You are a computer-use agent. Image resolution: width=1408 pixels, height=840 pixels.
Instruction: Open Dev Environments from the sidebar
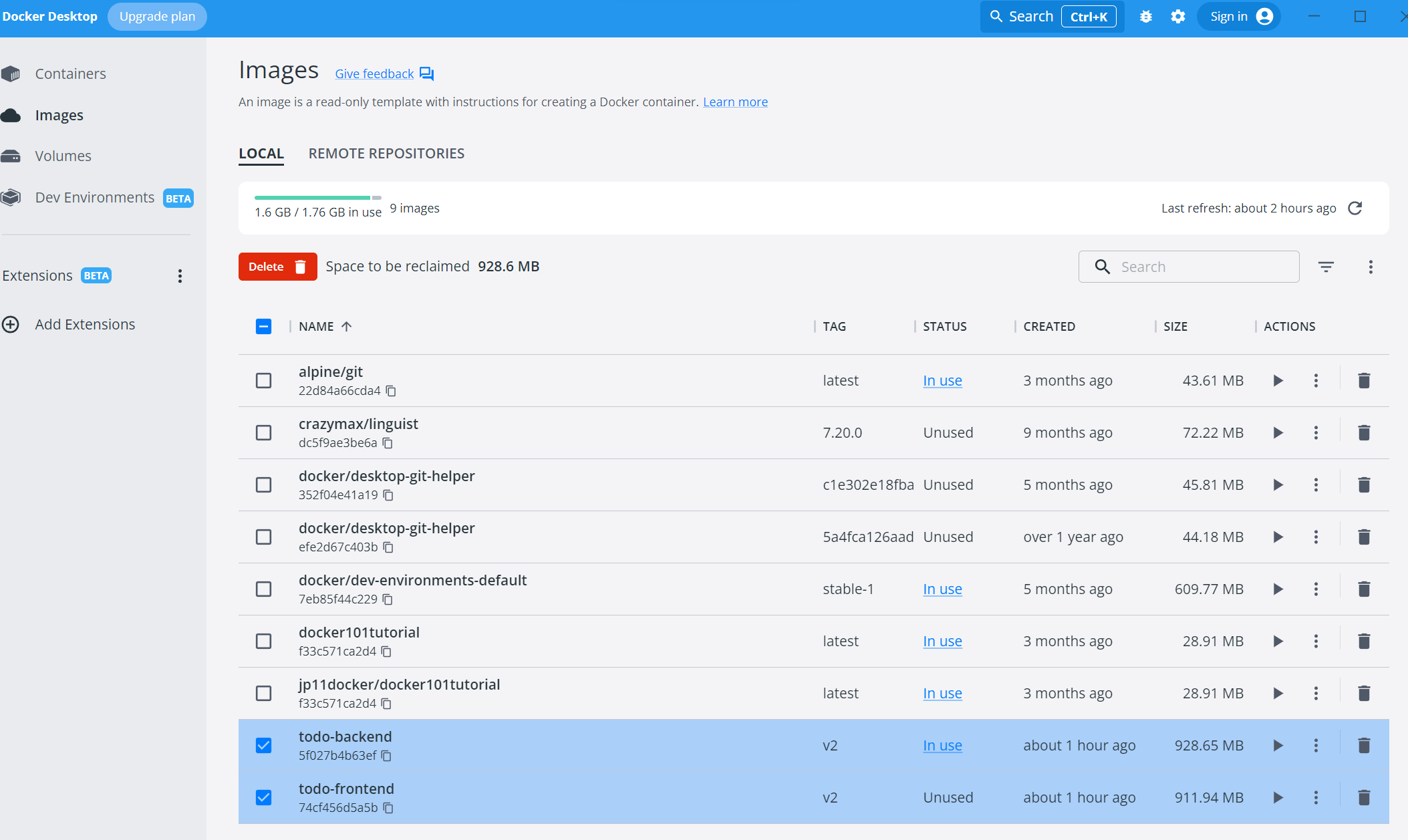coord(94,197)
